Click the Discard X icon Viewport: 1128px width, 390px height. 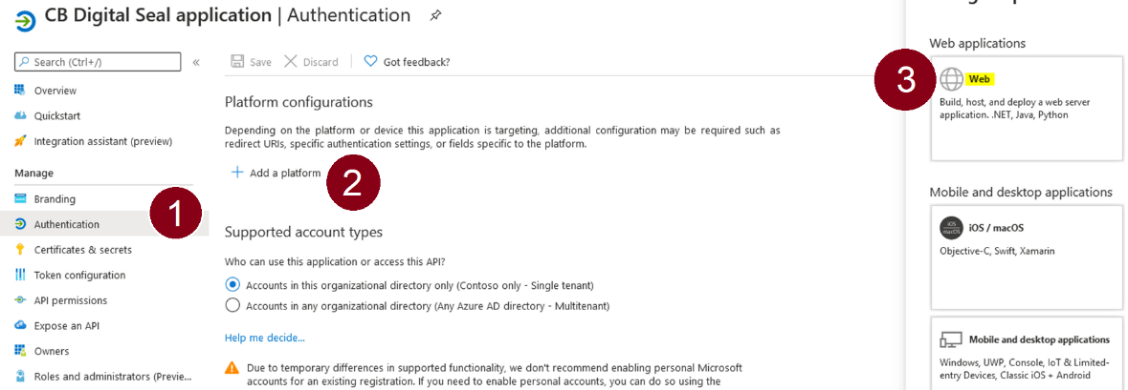[x=291, y=62]
